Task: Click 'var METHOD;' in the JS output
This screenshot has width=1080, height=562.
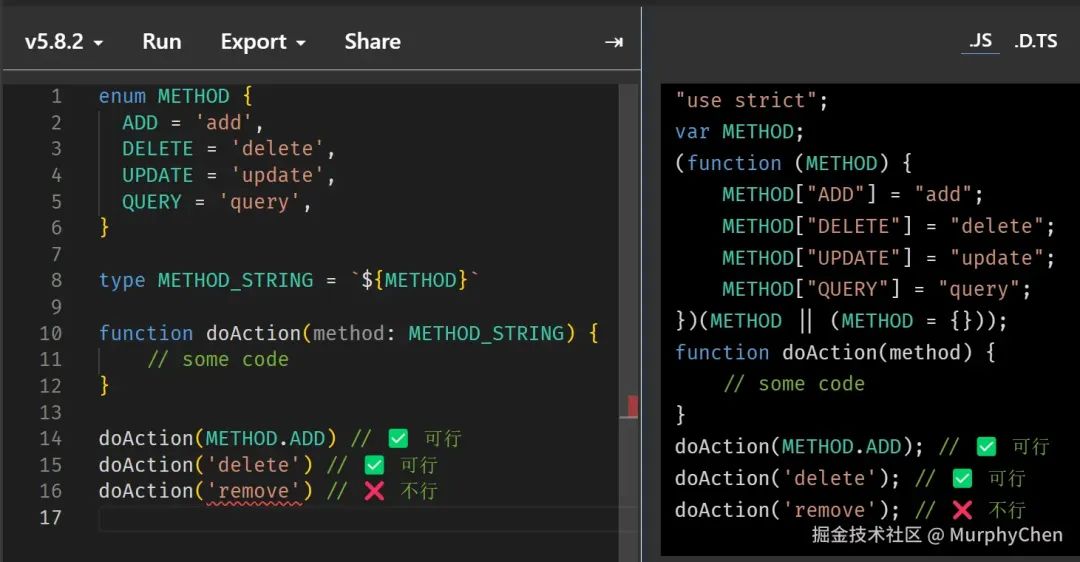Action: coord(739,132)
